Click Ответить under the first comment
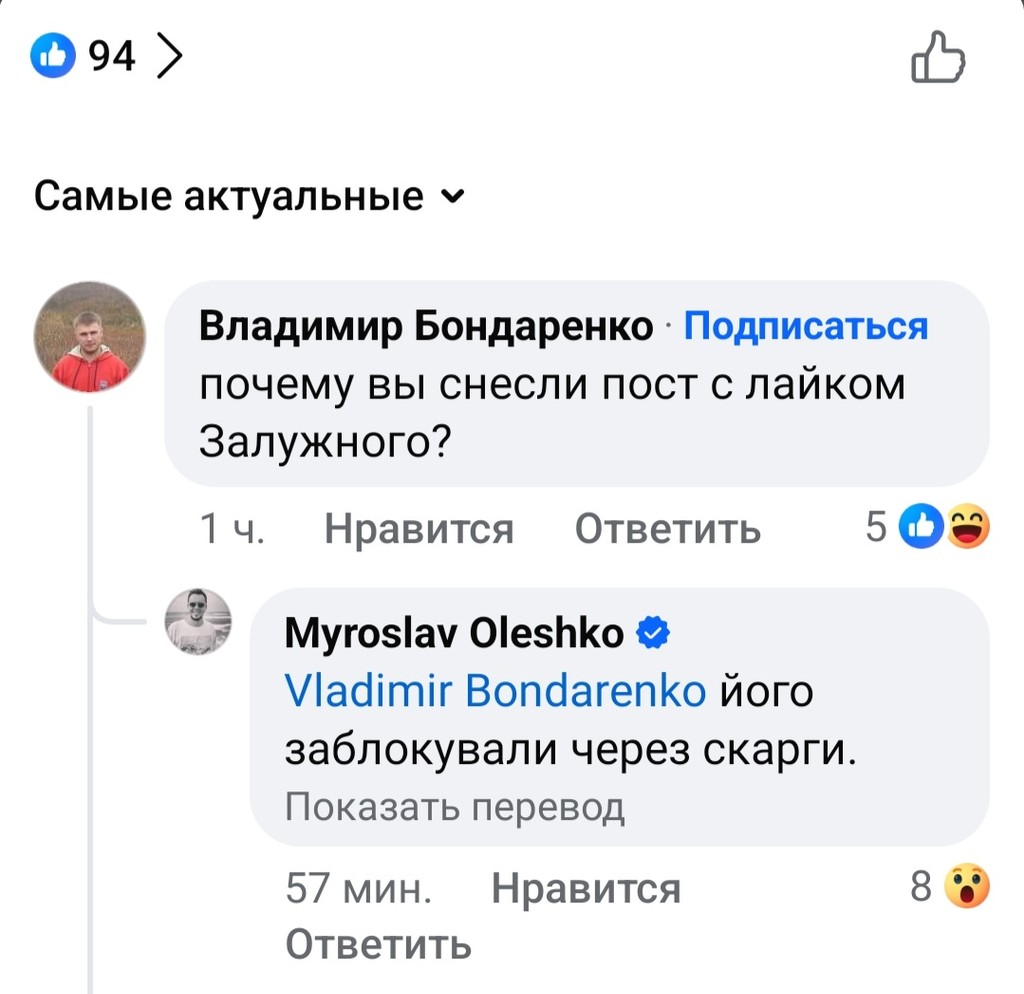Screen dimensions: 1024x994 [x=668, y=528]
